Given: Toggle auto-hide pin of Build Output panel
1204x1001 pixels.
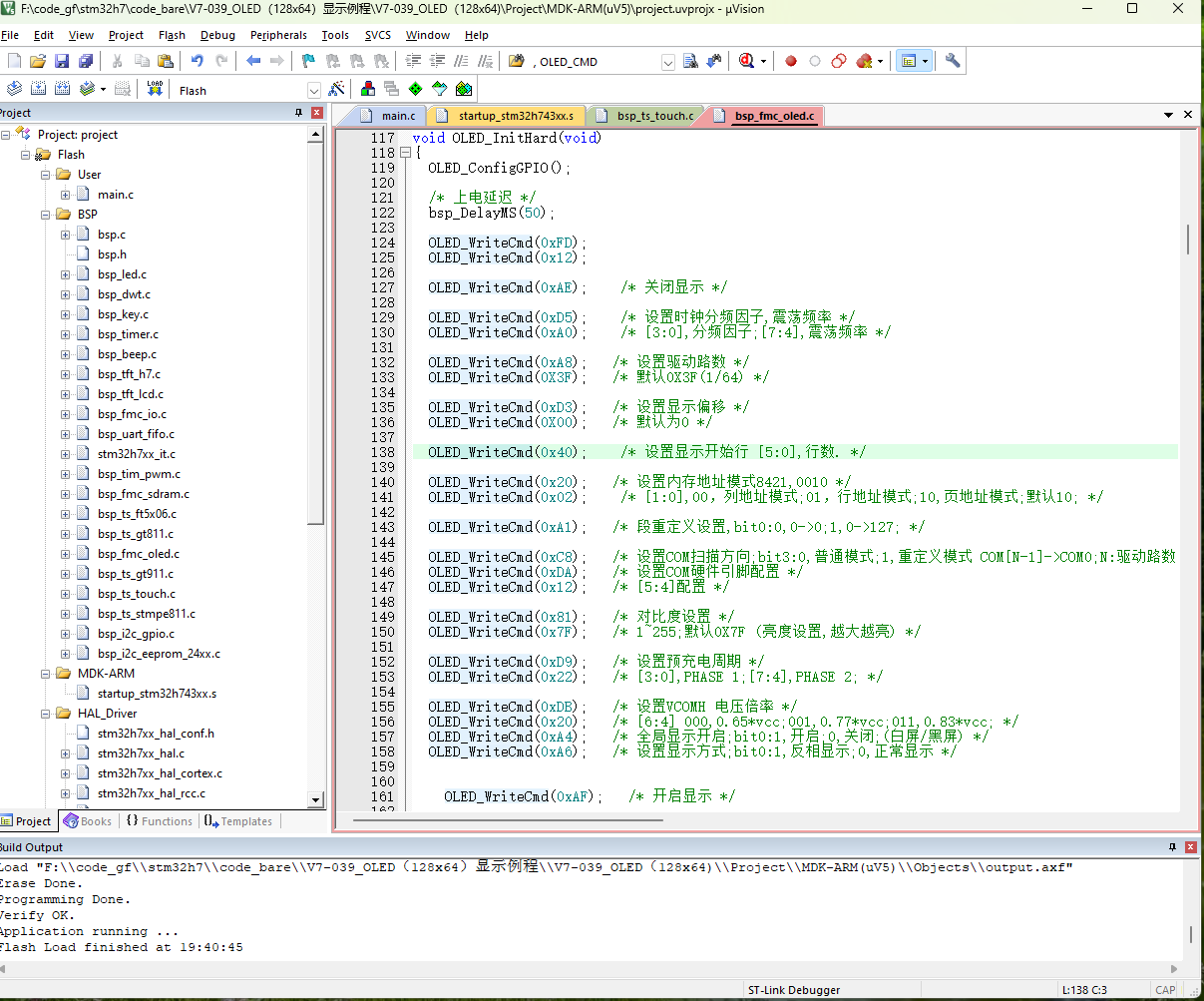Looking at the screenshot, I should [x=1173, y=847].
